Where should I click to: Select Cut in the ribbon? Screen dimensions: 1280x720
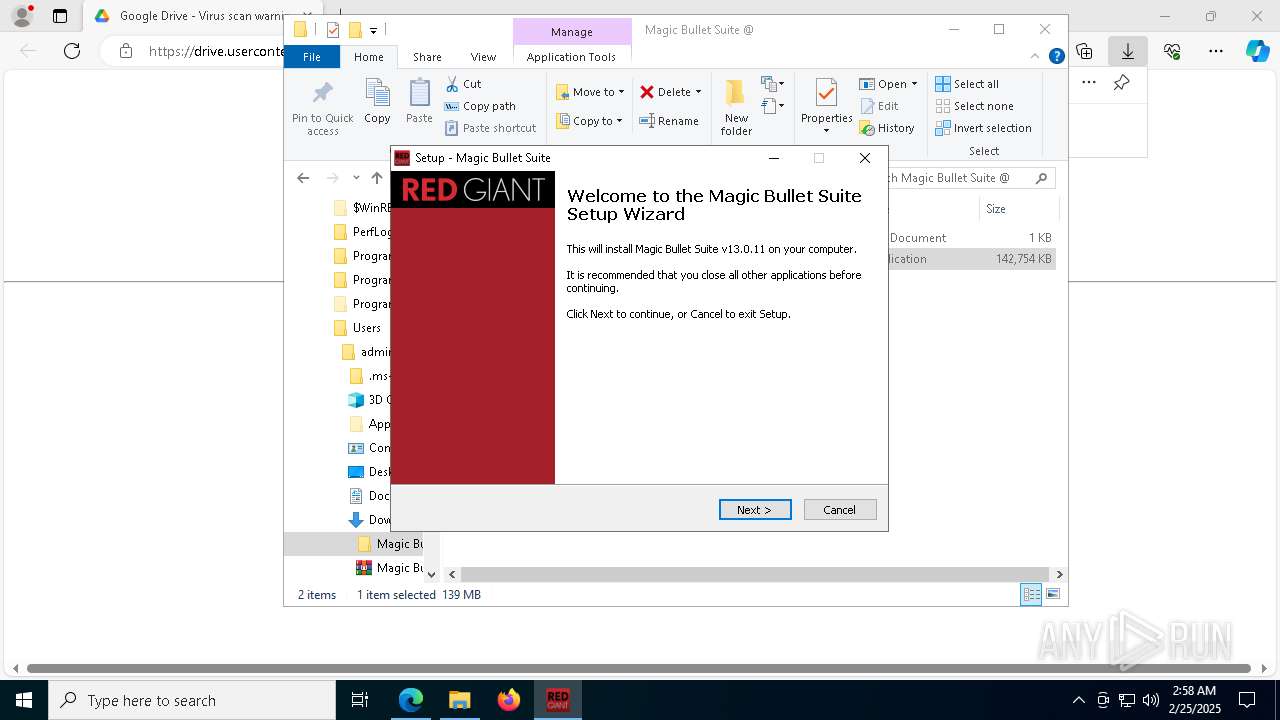(463, 84)
